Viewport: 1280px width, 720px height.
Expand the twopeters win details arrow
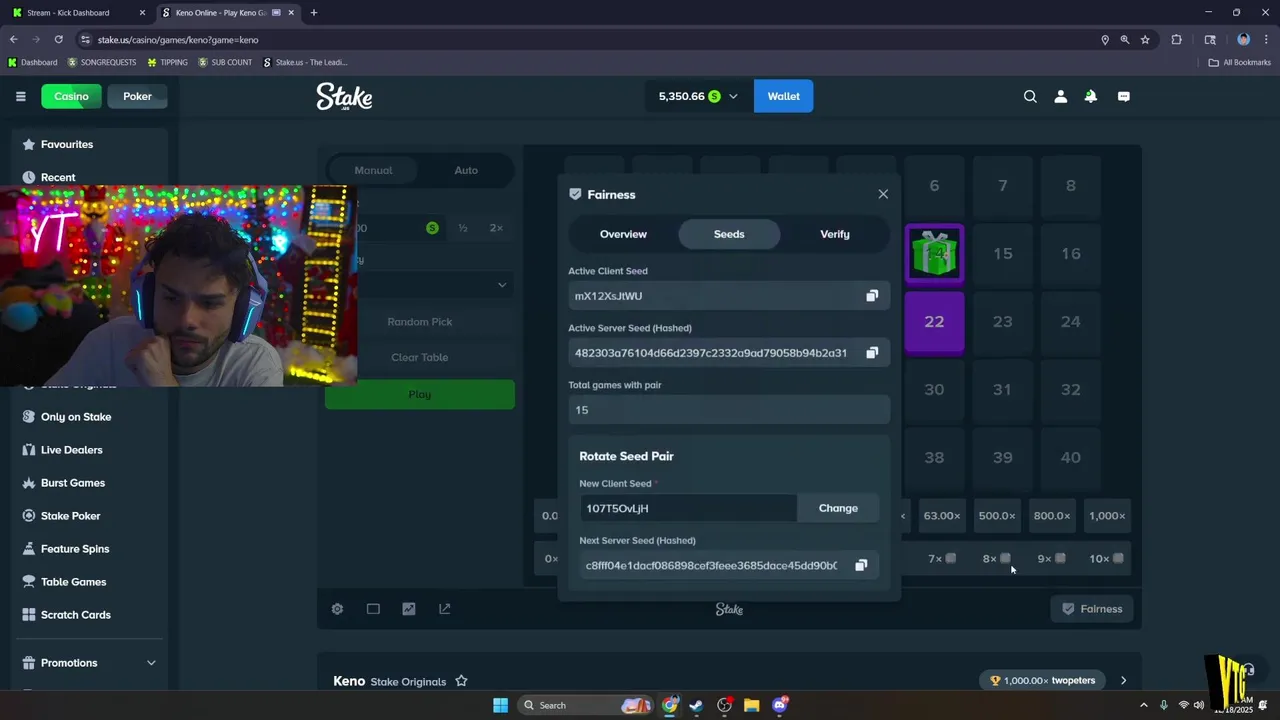pyautogui.click(x=1123, y=681)
